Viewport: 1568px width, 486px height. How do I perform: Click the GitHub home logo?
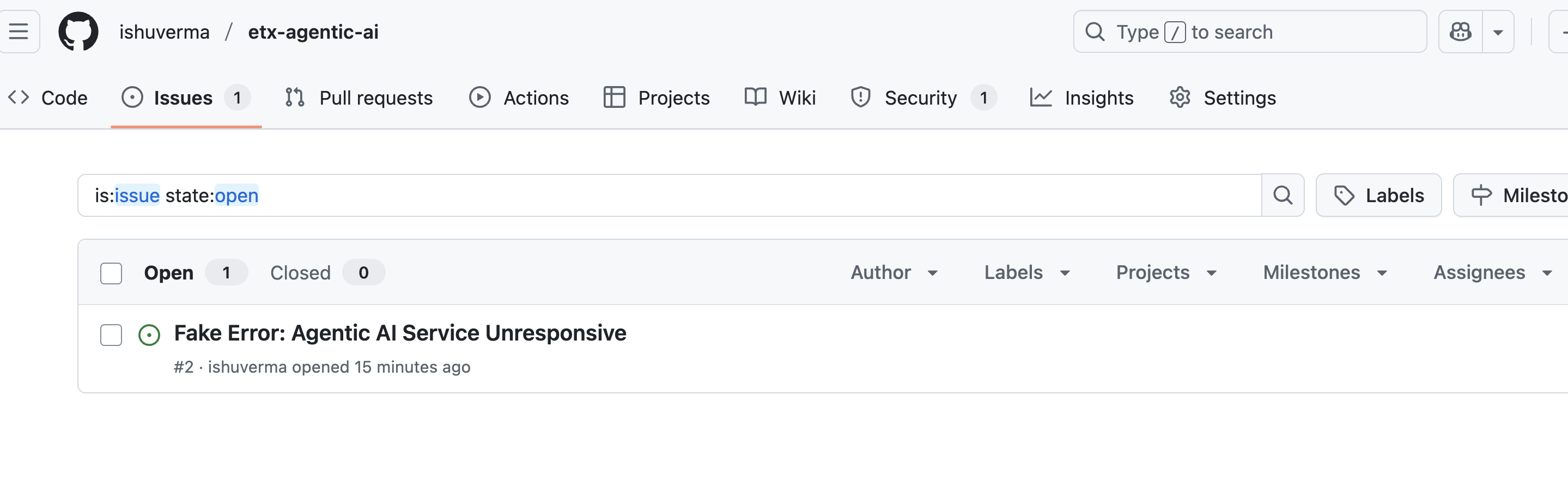tap(79, 32)
